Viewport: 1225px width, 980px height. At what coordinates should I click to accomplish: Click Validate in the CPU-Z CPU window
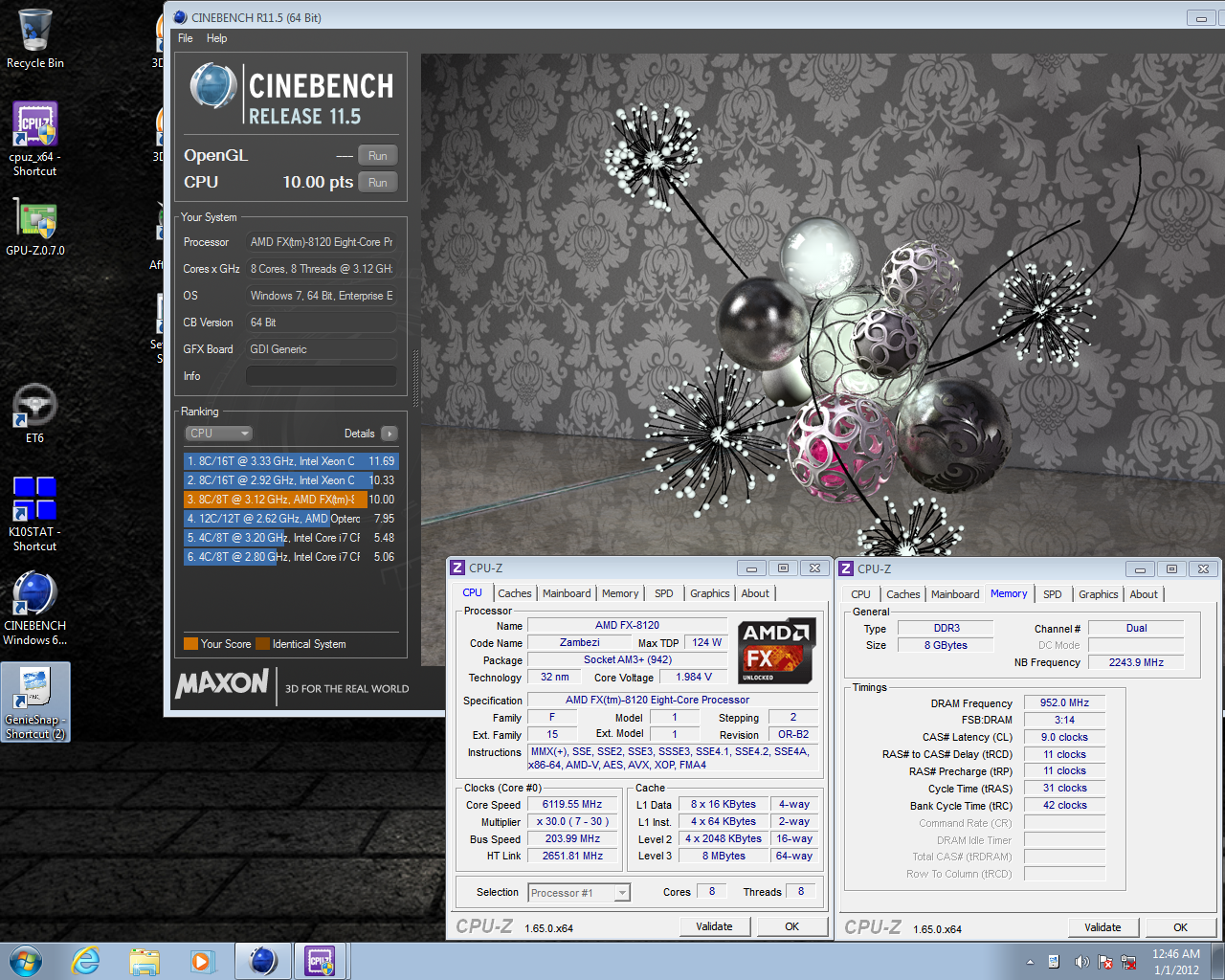[x=714, y=926]
